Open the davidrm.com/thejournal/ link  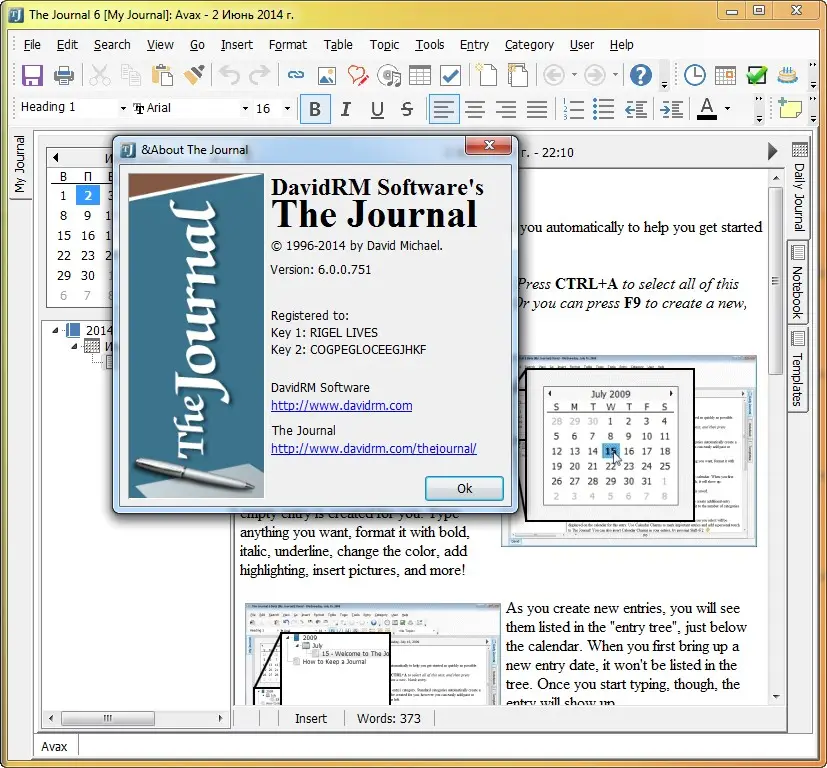(374, 448)
